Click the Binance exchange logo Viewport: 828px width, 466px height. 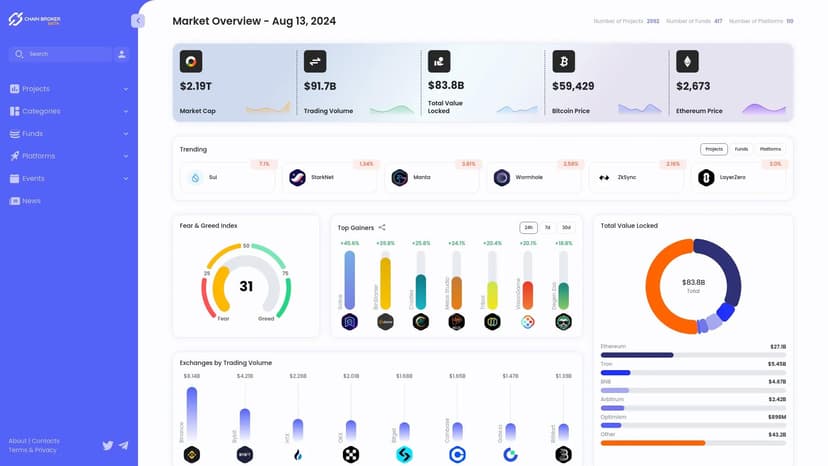tap(191, 454)
